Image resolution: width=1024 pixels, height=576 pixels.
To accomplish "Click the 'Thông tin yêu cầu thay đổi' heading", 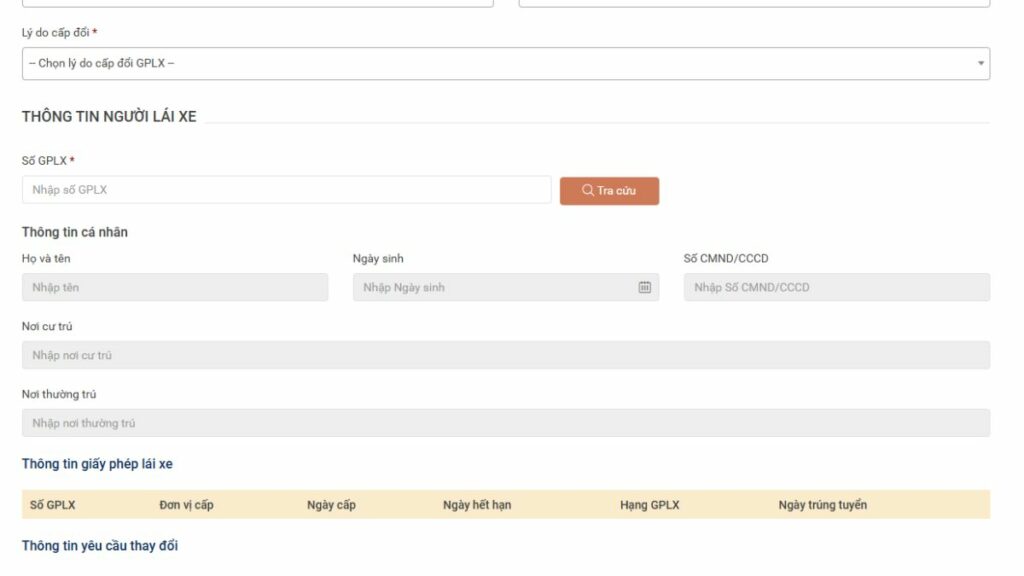I will pos(100,546).
